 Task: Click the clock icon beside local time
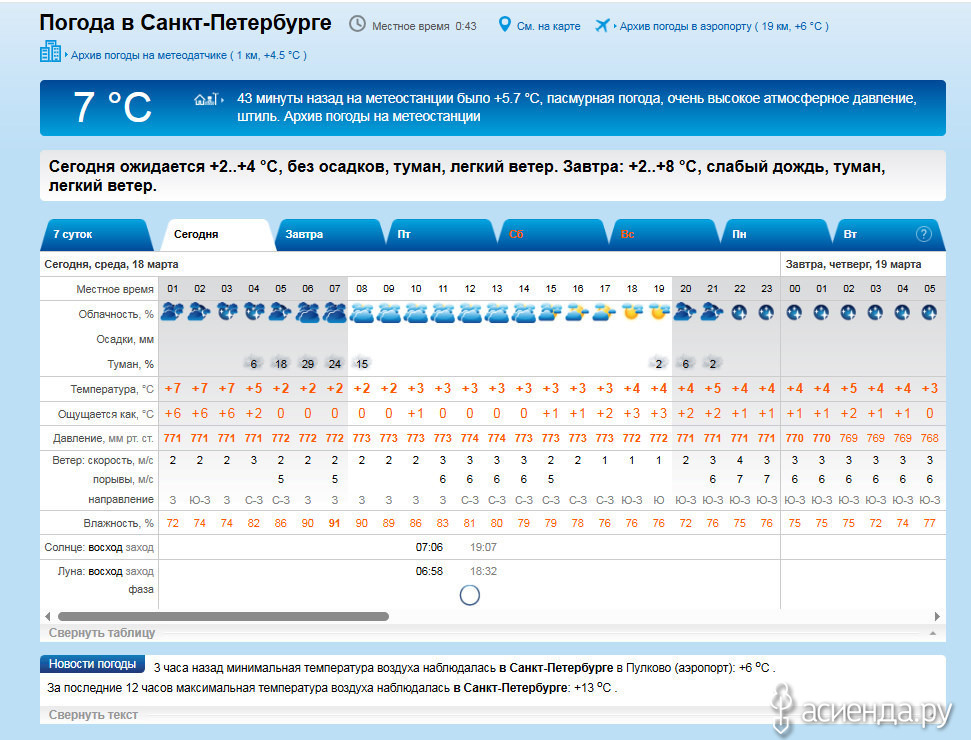357,24
